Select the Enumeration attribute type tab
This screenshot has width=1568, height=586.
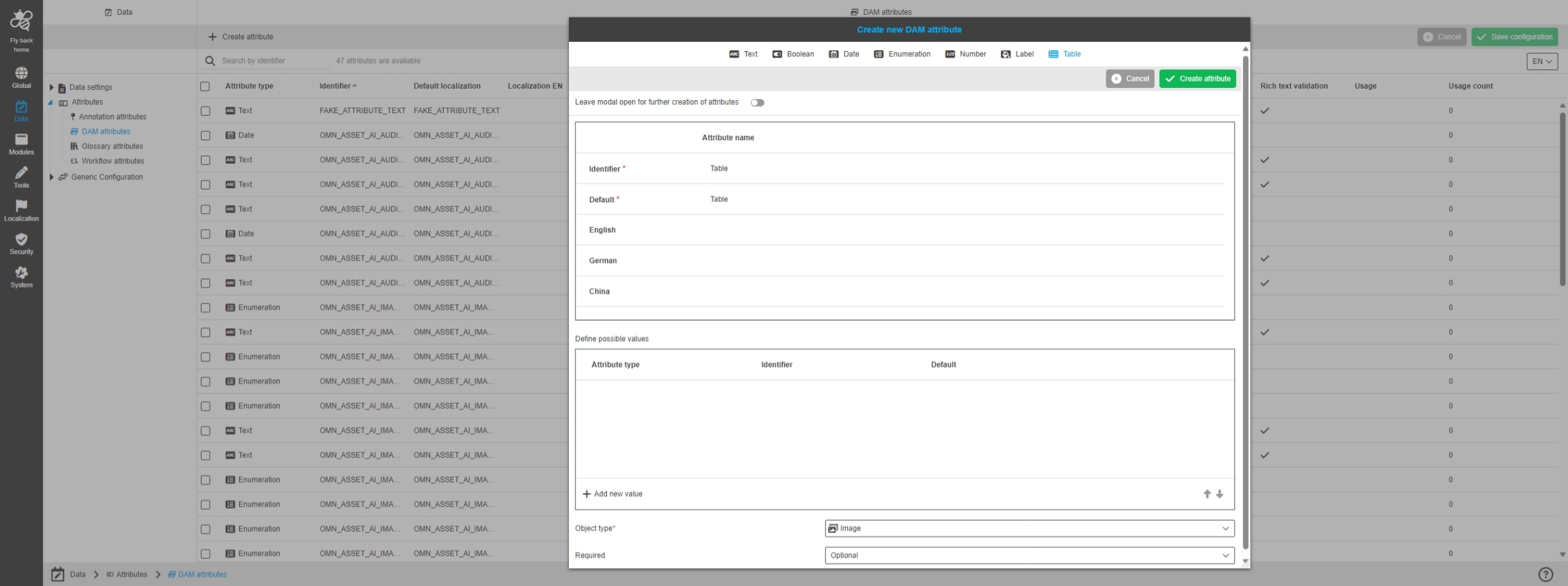pyautogui.click(x=902, y=54)
